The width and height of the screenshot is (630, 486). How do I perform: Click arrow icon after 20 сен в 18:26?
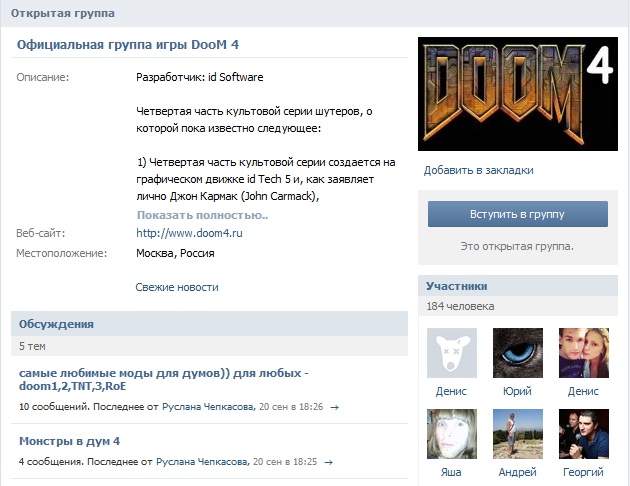tap(334, 407)
